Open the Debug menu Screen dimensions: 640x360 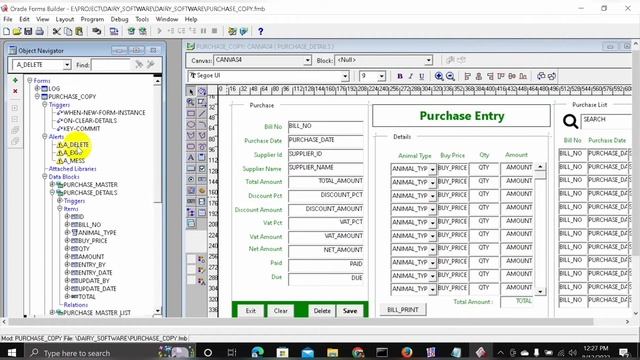pos(119,19)
